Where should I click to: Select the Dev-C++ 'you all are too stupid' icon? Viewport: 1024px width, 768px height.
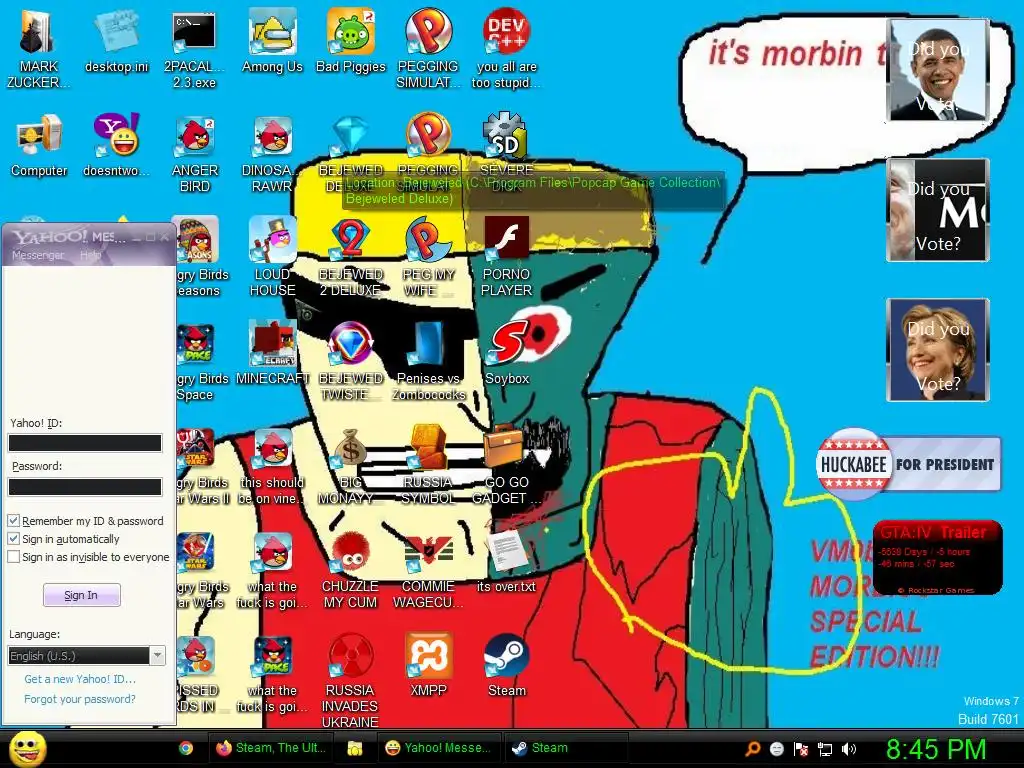pos(506,49)
